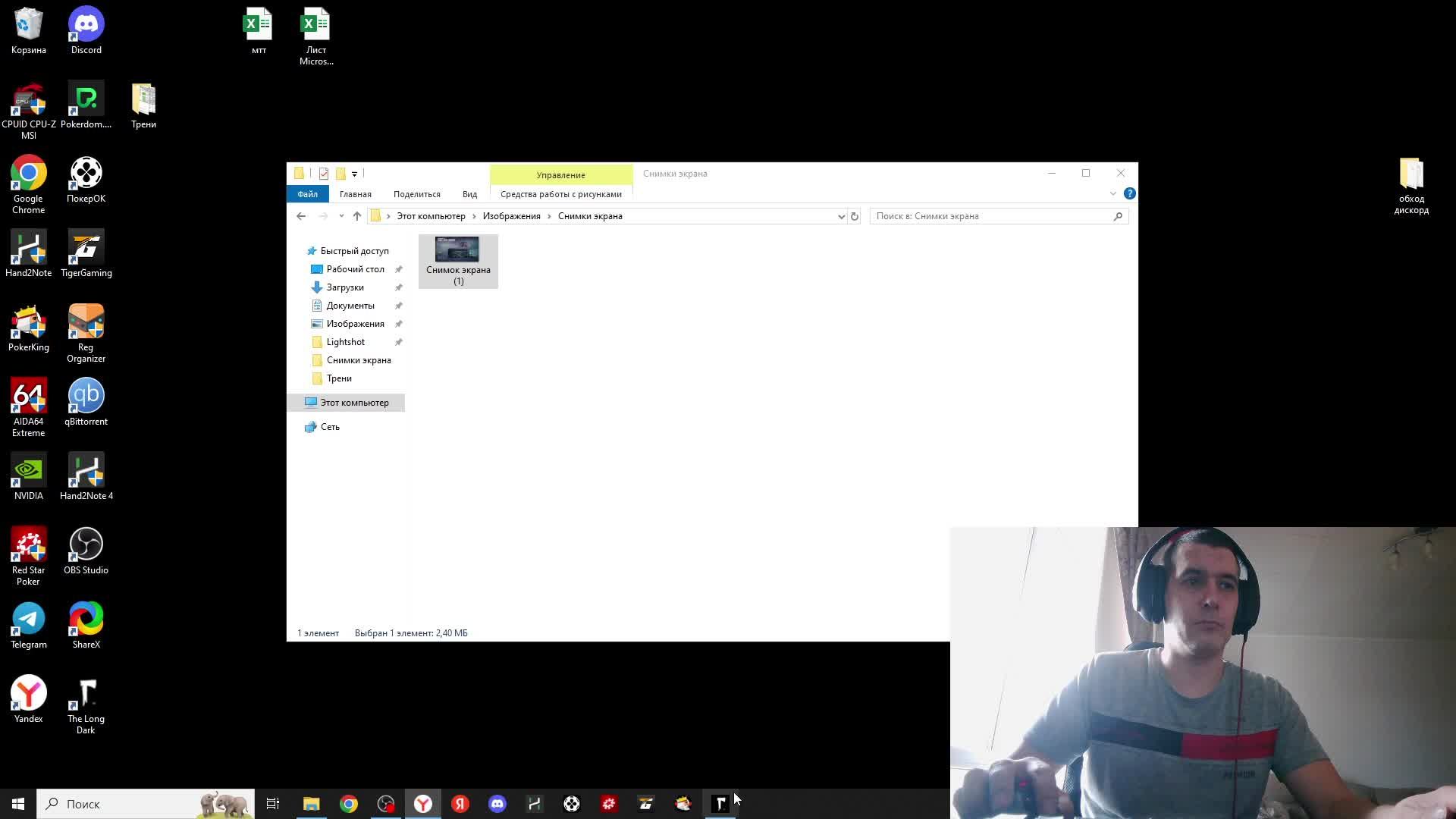Screen dimensions: 1456x819
Task: Open the recent locations dropdown arrow
Action: point(341,216)
